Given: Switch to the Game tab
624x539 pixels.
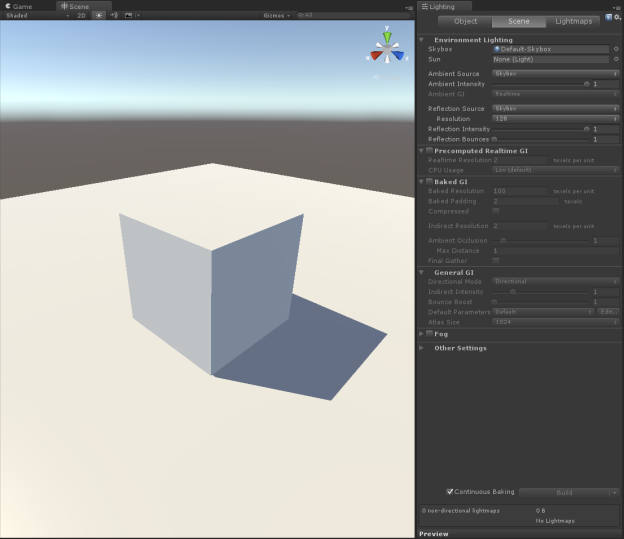Looking at the screenshot, I should [x=21, y=6].
